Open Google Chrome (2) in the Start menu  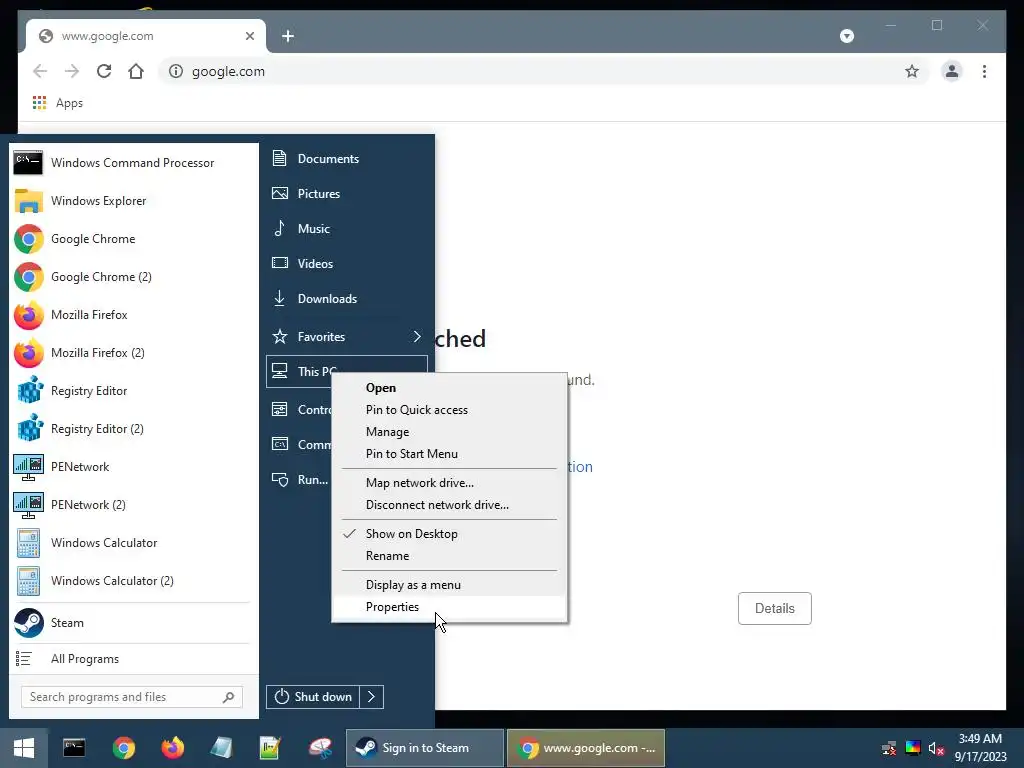coord(133,276)
